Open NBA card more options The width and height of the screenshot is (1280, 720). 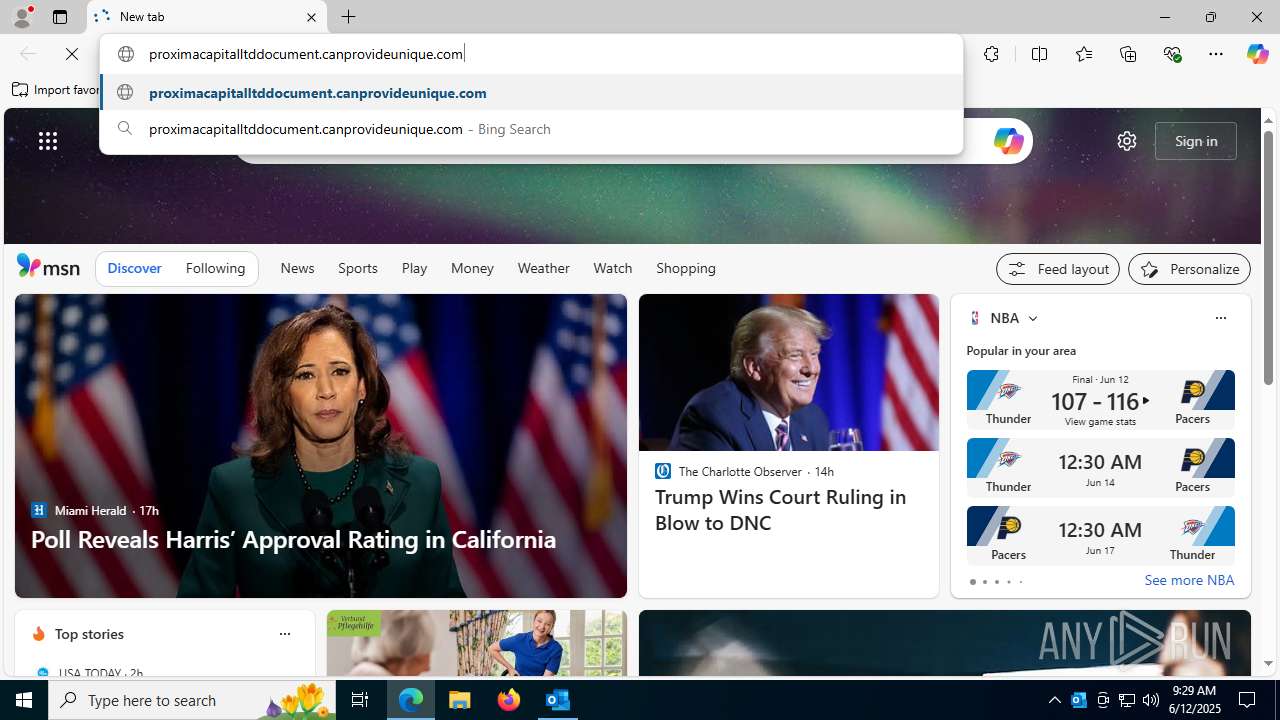point(1220,318)
